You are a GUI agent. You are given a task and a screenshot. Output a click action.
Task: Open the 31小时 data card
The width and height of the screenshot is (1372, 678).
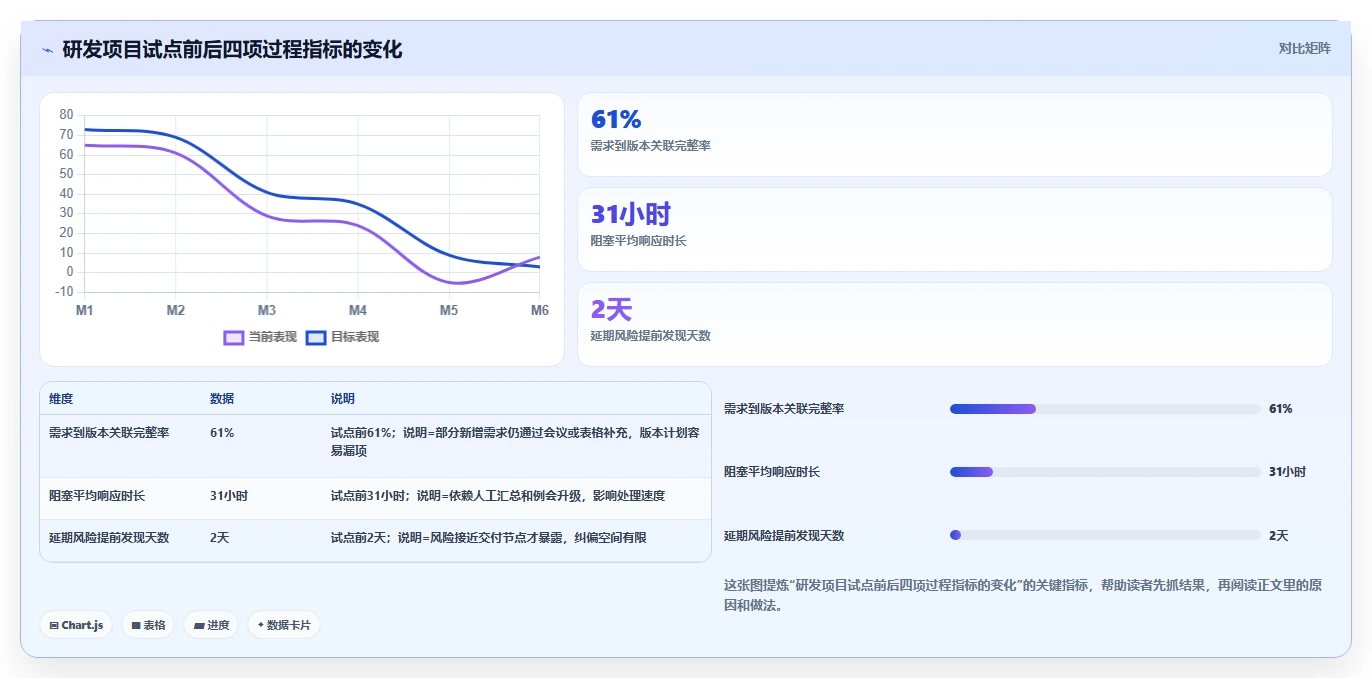pyautogui.click(x=955, y=230)
